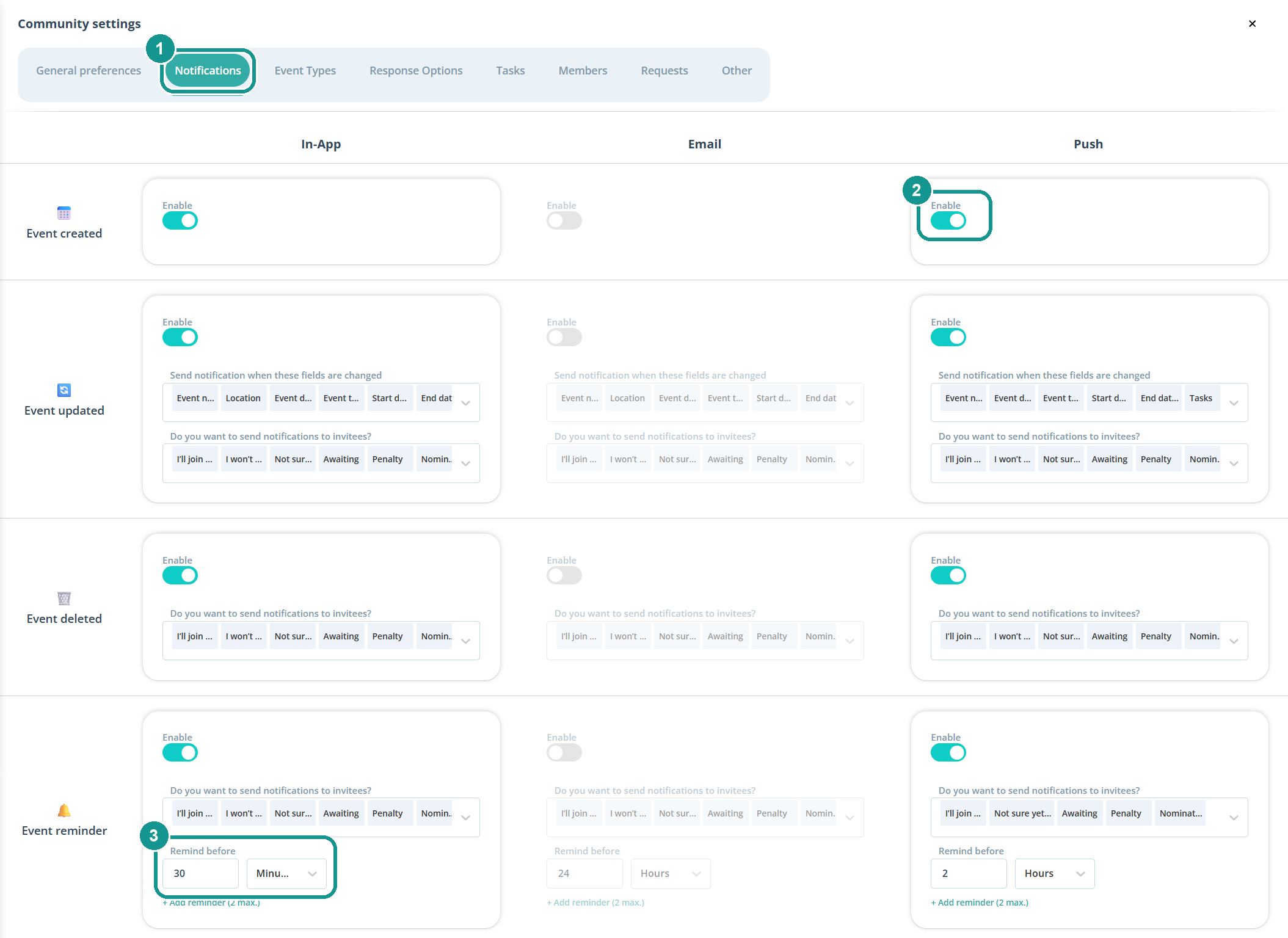The width and height of the screenshot is (1288, 938).
Task: Click In-App Add reminder (2 max.) link
Action: (211, 903)
